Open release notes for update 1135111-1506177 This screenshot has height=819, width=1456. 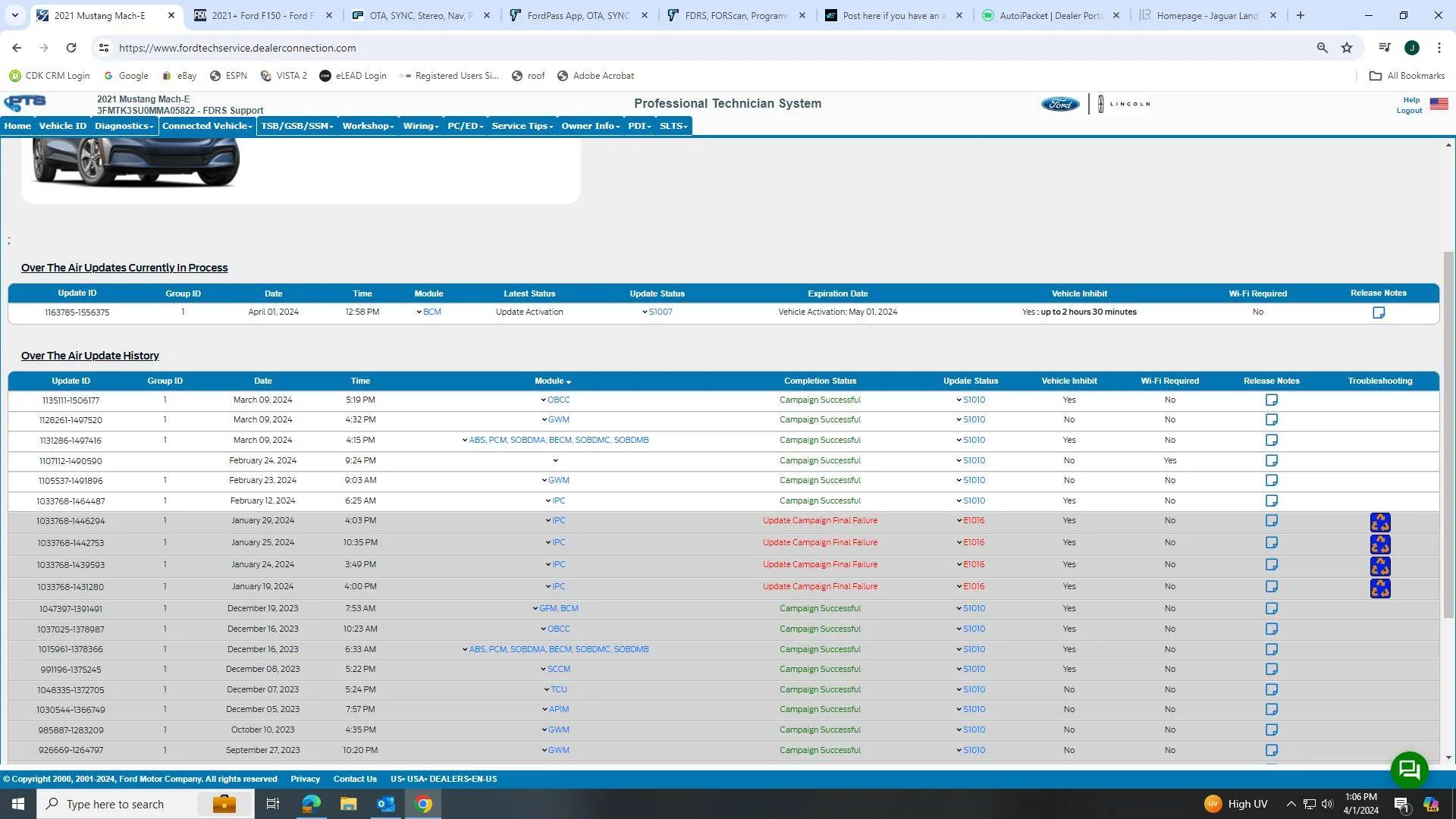tap(1272, 400)
